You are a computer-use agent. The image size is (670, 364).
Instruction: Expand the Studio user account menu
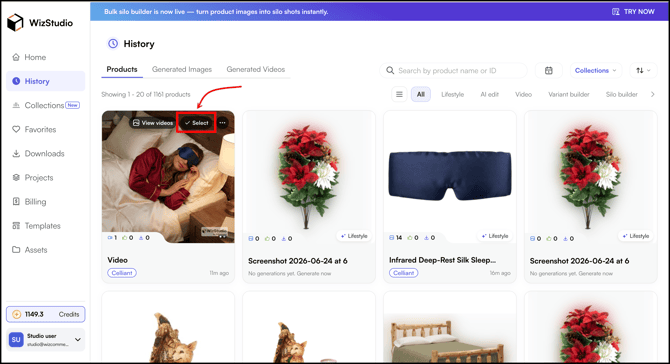coord(78,340)
